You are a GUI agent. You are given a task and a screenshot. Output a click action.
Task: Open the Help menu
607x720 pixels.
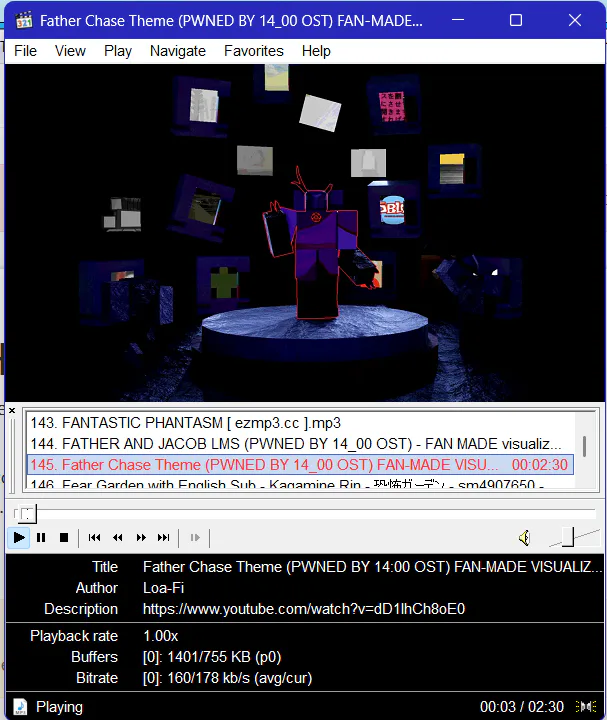pos(316,51)
